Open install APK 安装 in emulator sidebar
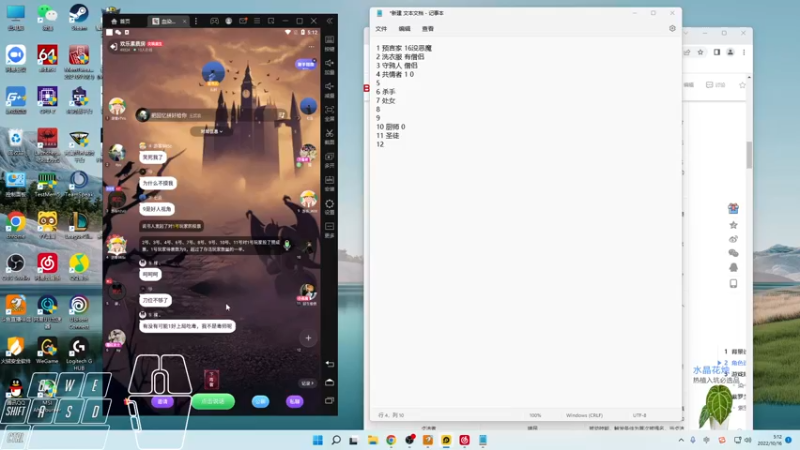Screen dimensions: 800x450 [x=330, y=183]
